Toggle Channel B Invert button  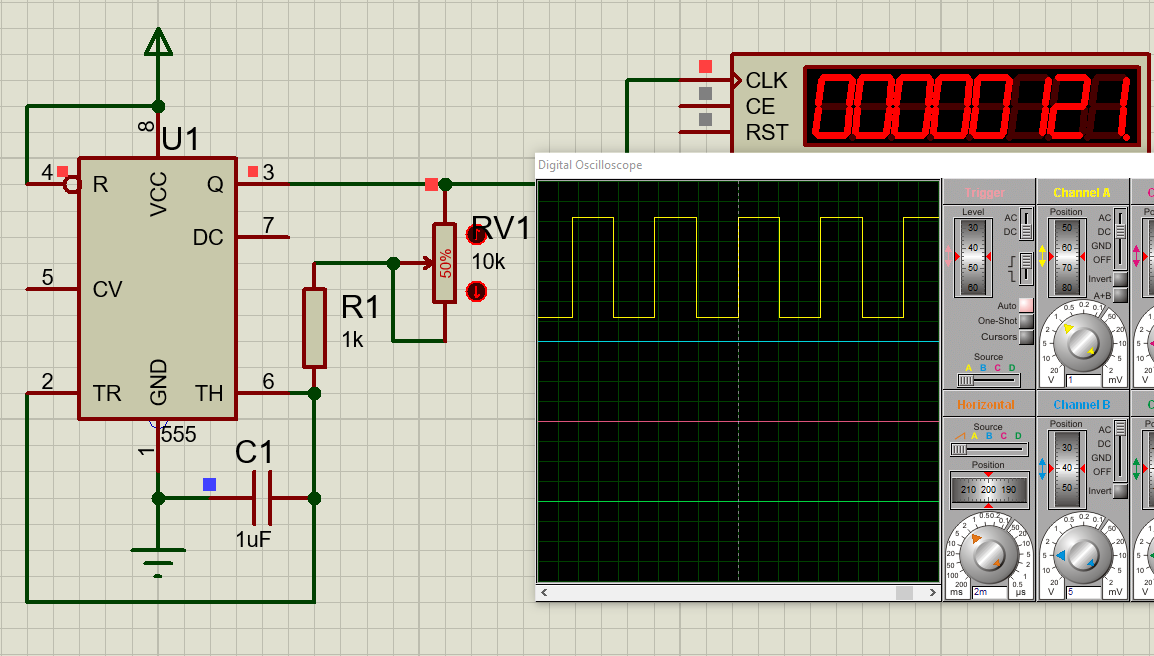point(1120,491)
